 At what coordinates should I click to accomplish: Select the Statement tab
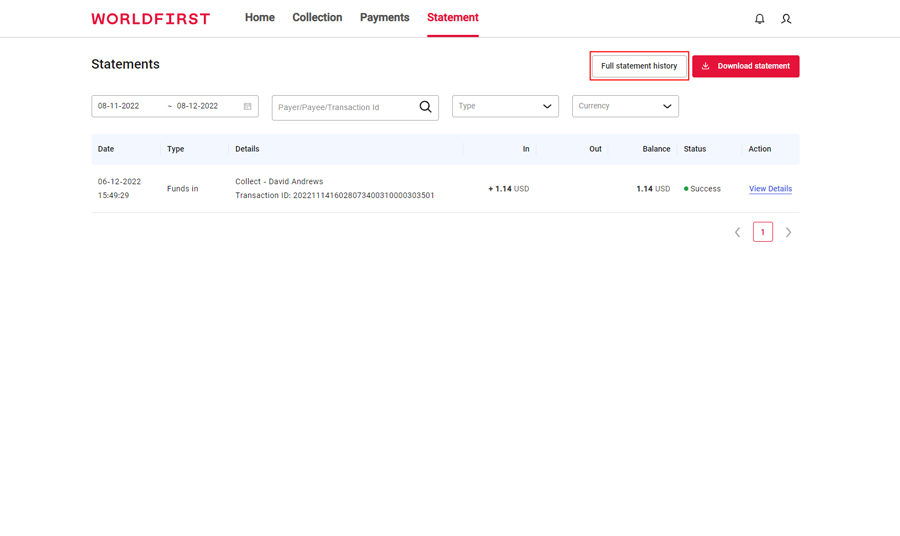452,18
